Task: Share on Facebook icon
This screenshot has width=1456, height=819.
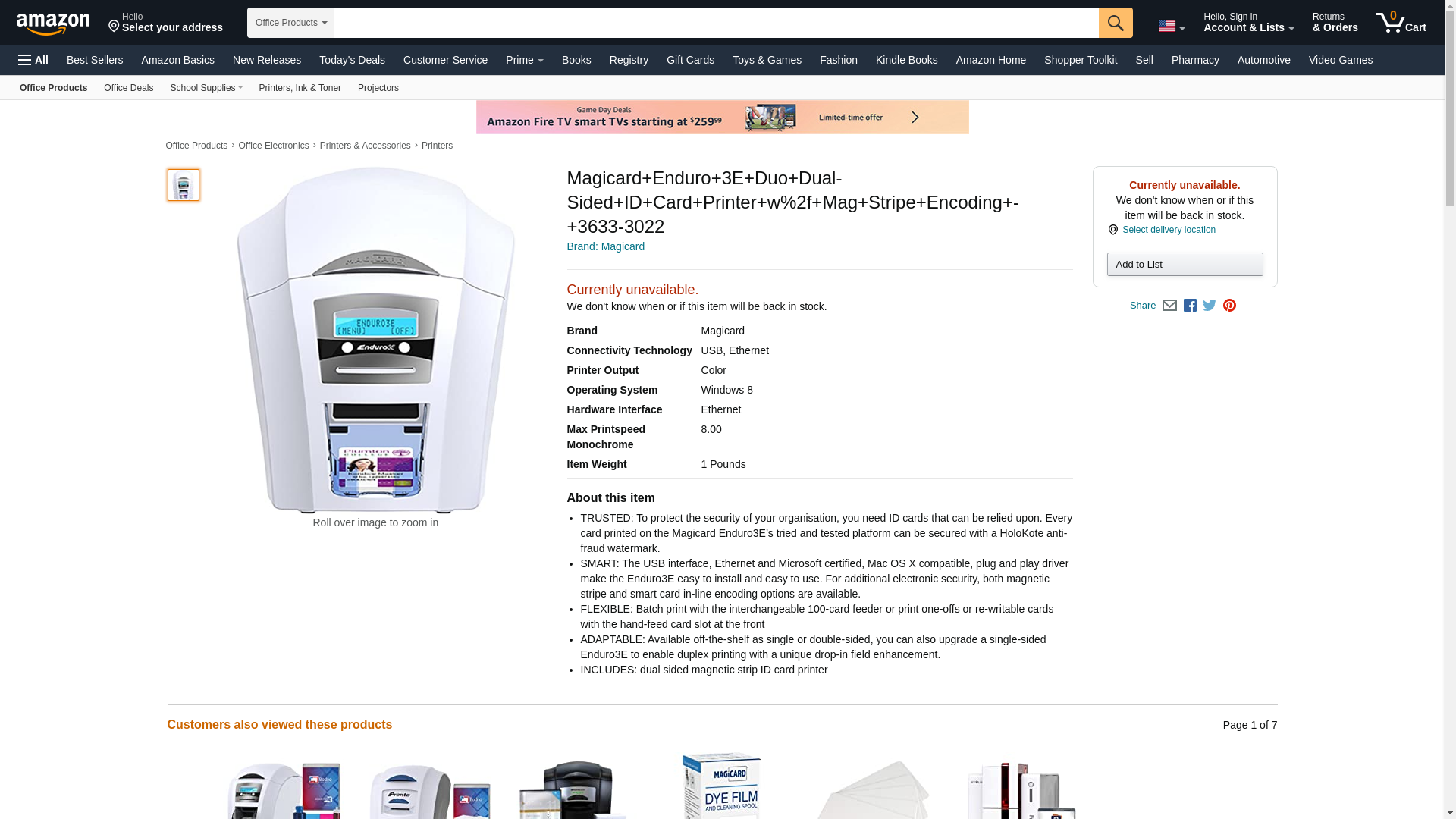Action: 1190,306
